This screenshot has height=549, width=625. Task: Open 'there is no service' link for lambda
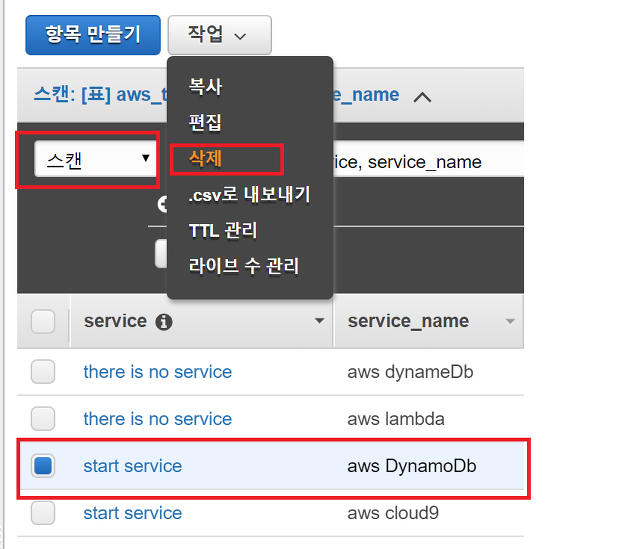158,419
